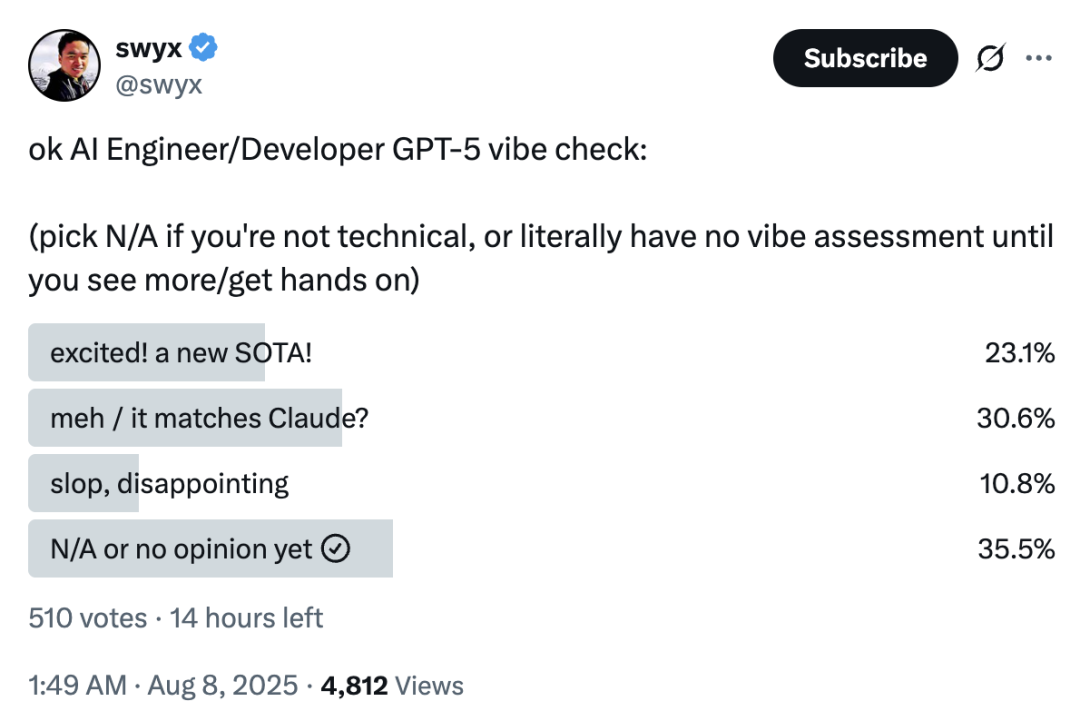The image size is (1080, 721).
Task: Click the 35.5% poll result
Action: 1016,549
